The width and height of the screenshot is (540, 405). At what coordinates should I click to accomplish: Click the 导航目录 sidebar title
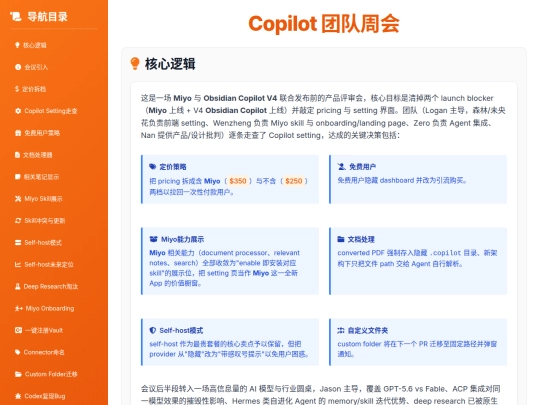48,17
